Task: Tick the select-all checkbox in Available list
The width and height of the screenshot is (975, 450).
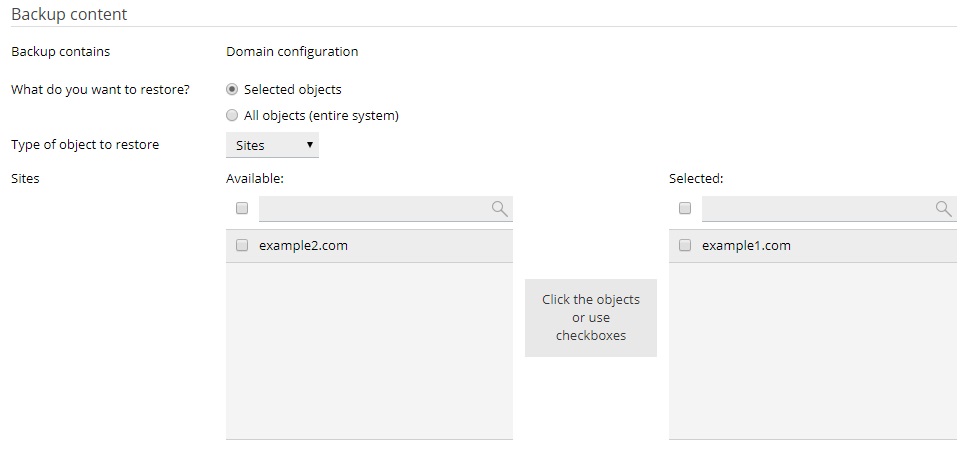Action: tap(241, 209)
